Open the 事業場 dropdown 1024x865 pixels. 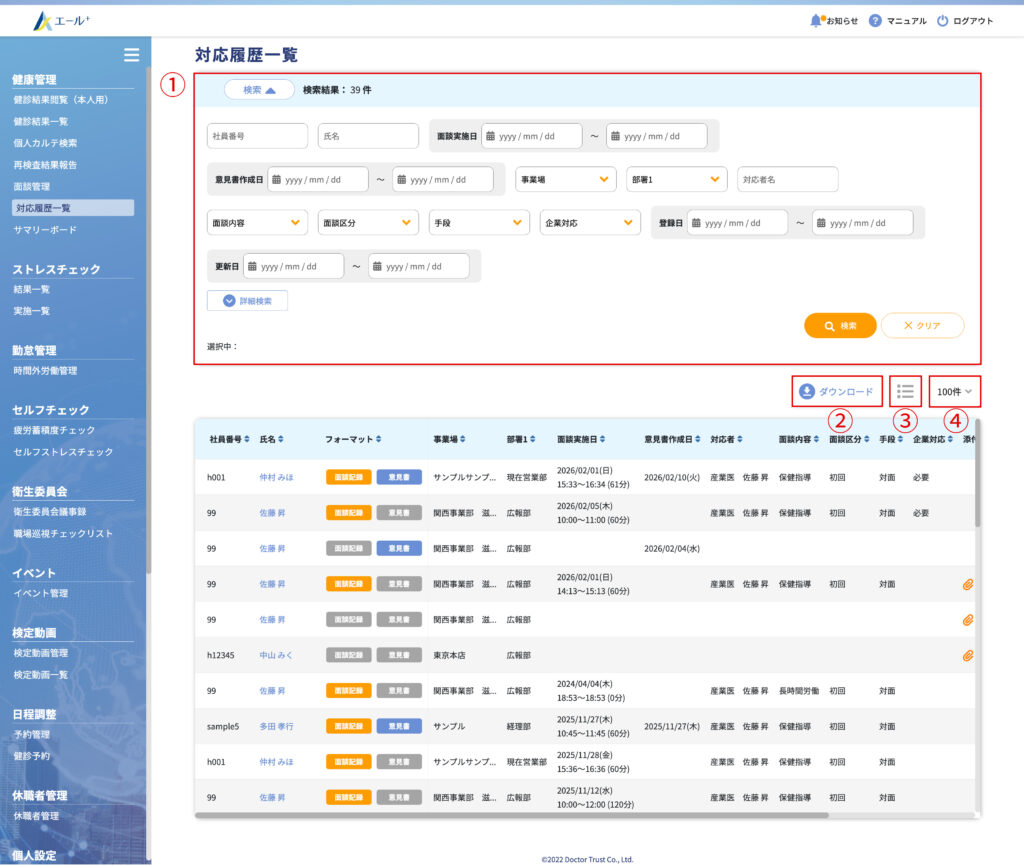coord(565,179)
